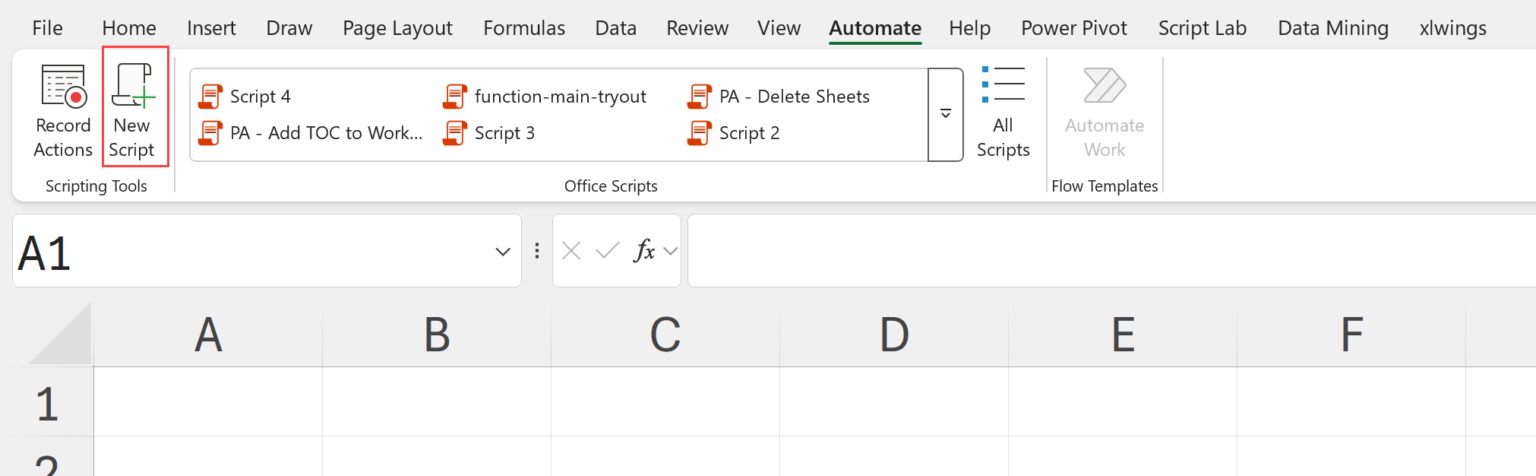Open PA - Add TOC to Workbook script

pos(325,132)
